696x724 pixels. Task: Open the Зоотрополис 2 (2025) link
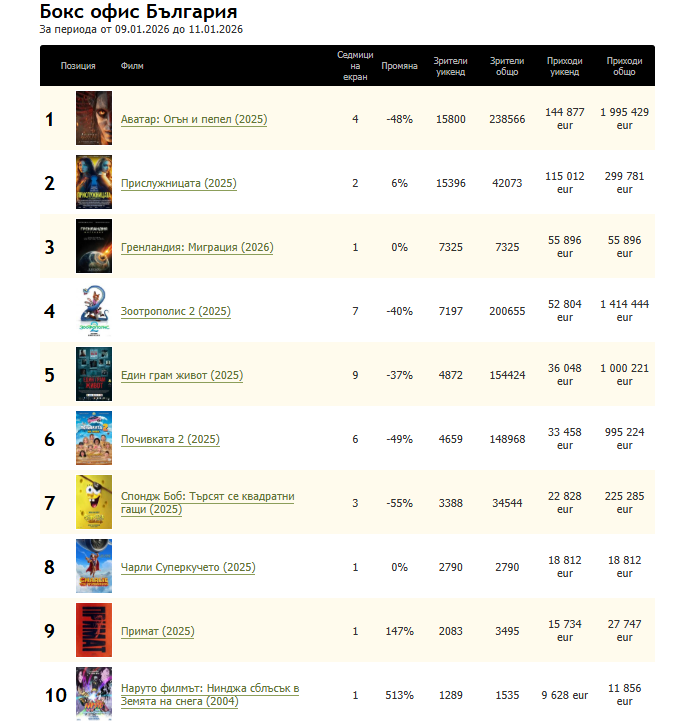tap(175, 312)
